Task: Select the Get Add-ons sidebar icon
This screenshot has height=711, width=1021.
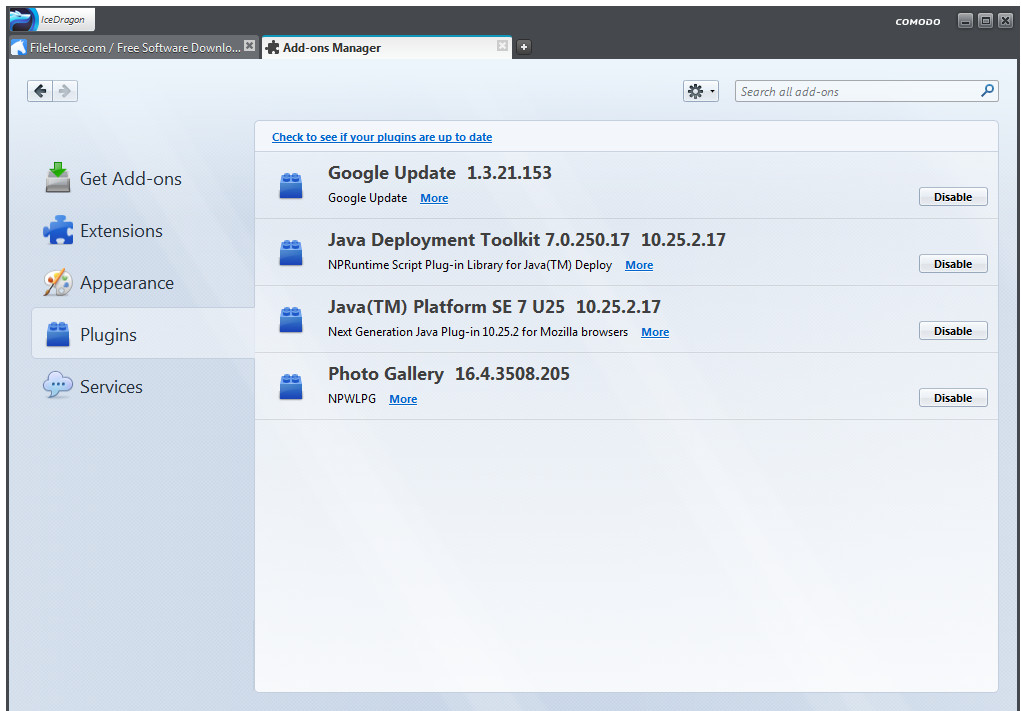Action: (57, 177)
